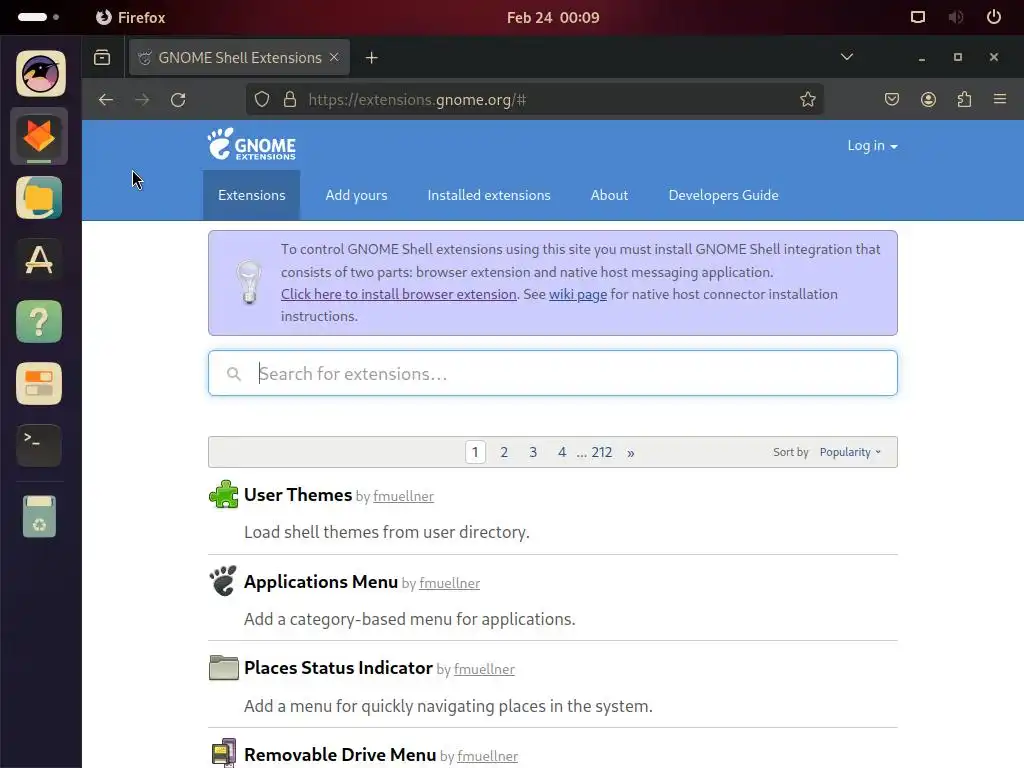1024x768 pixels.
Task: Open the About tab
Action: pyautogui.click(x=609, y=195)
